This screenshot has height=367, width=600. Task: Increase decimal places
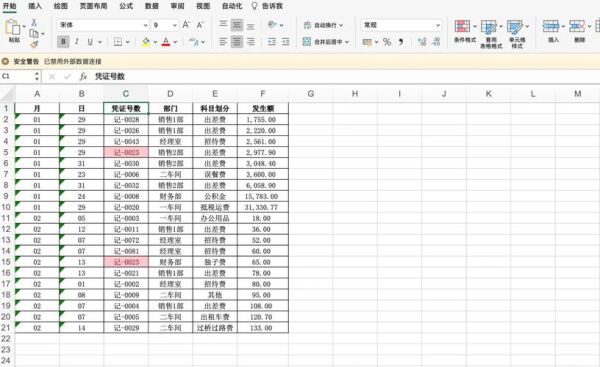(422, 42)
